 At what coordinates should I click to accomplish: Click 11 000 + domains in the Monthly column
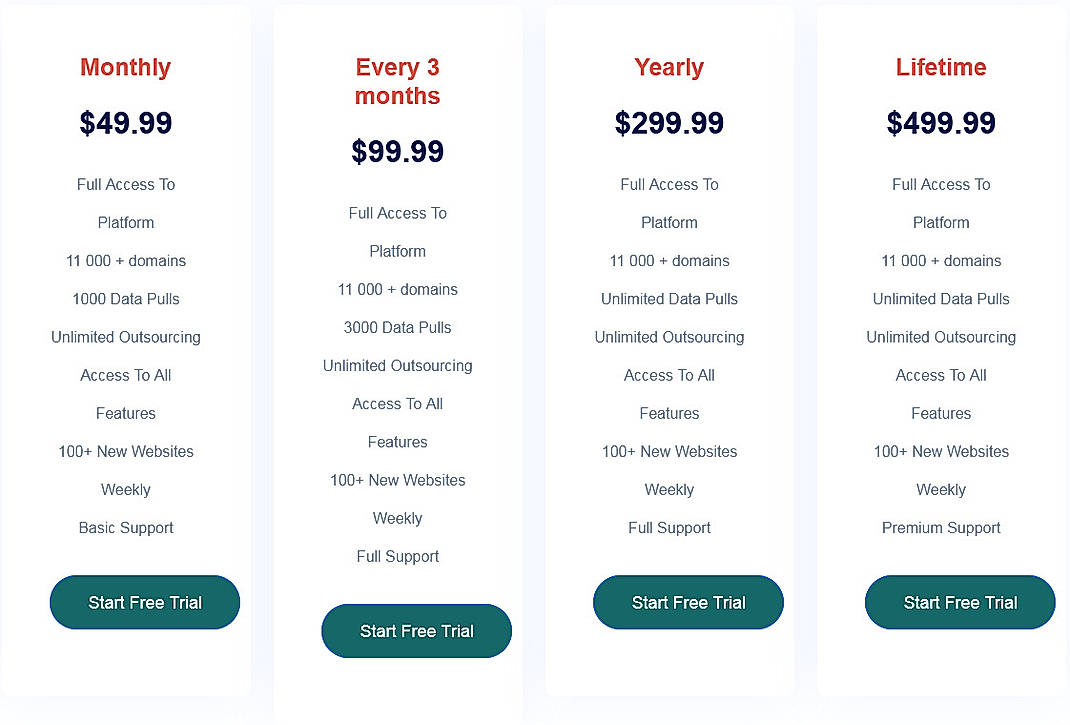tap(125, 260)
